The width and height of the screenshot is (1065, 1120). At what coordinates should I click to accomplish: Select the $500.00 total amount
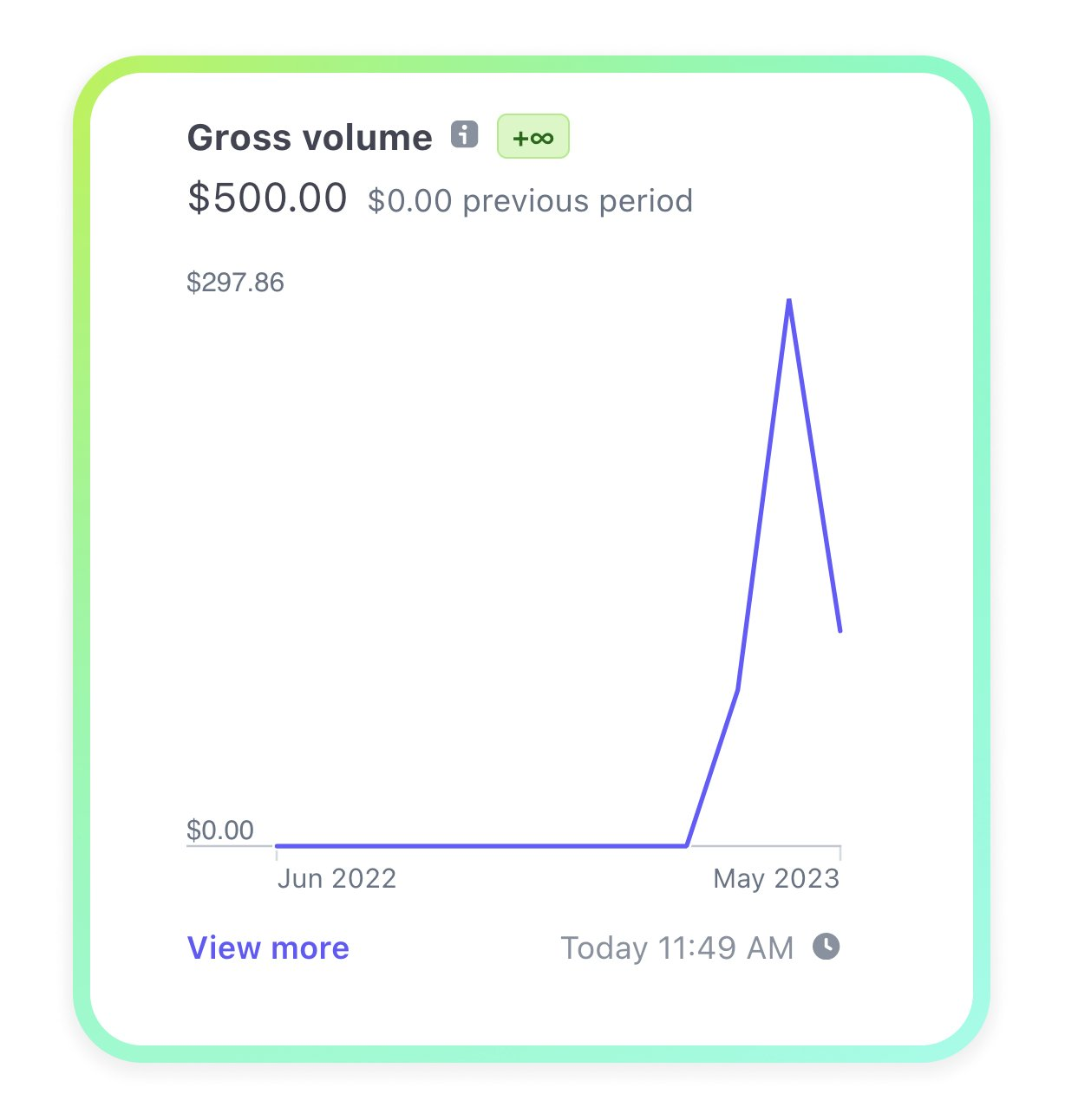(267, 198)
